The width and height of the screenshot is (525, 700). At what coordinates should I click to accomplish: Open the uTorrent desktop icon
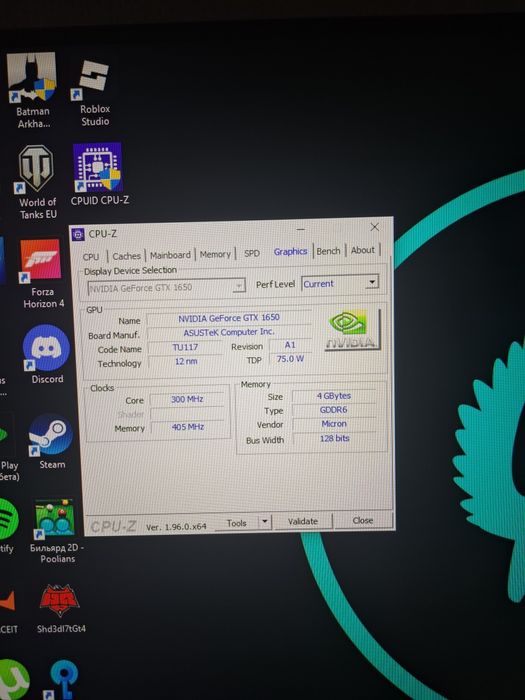(13, 680)
